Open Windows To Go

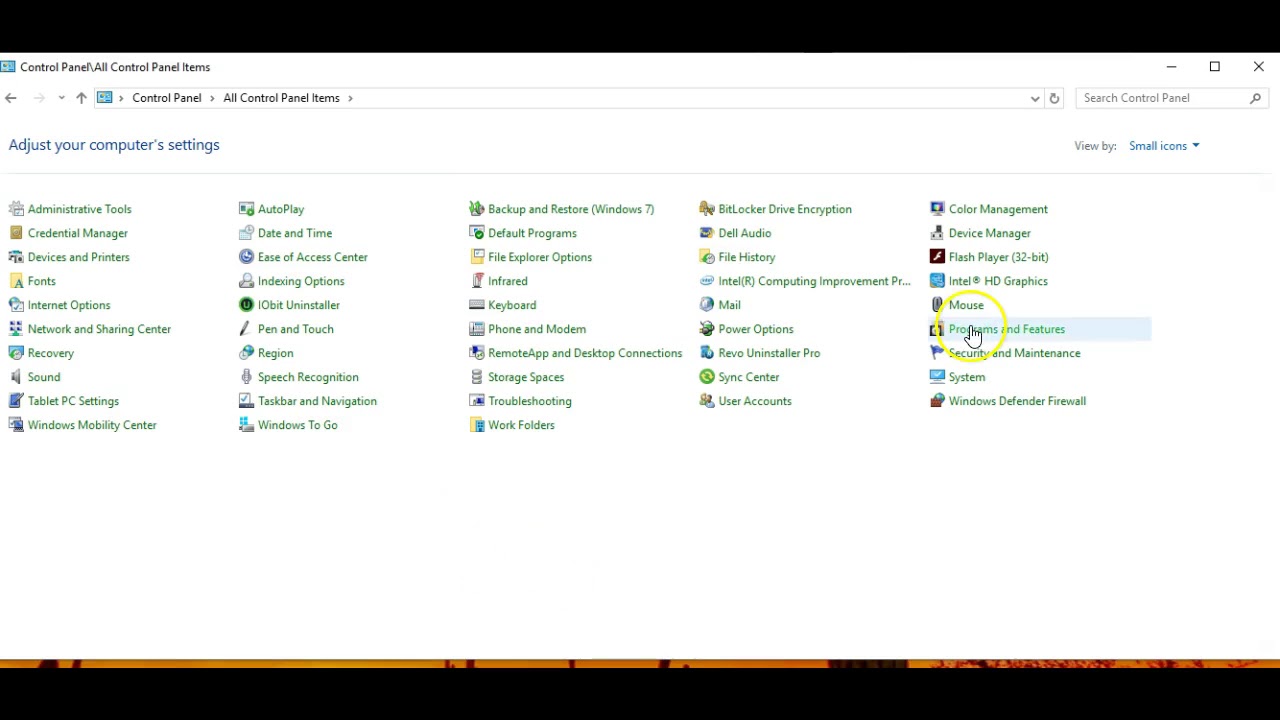298,425
